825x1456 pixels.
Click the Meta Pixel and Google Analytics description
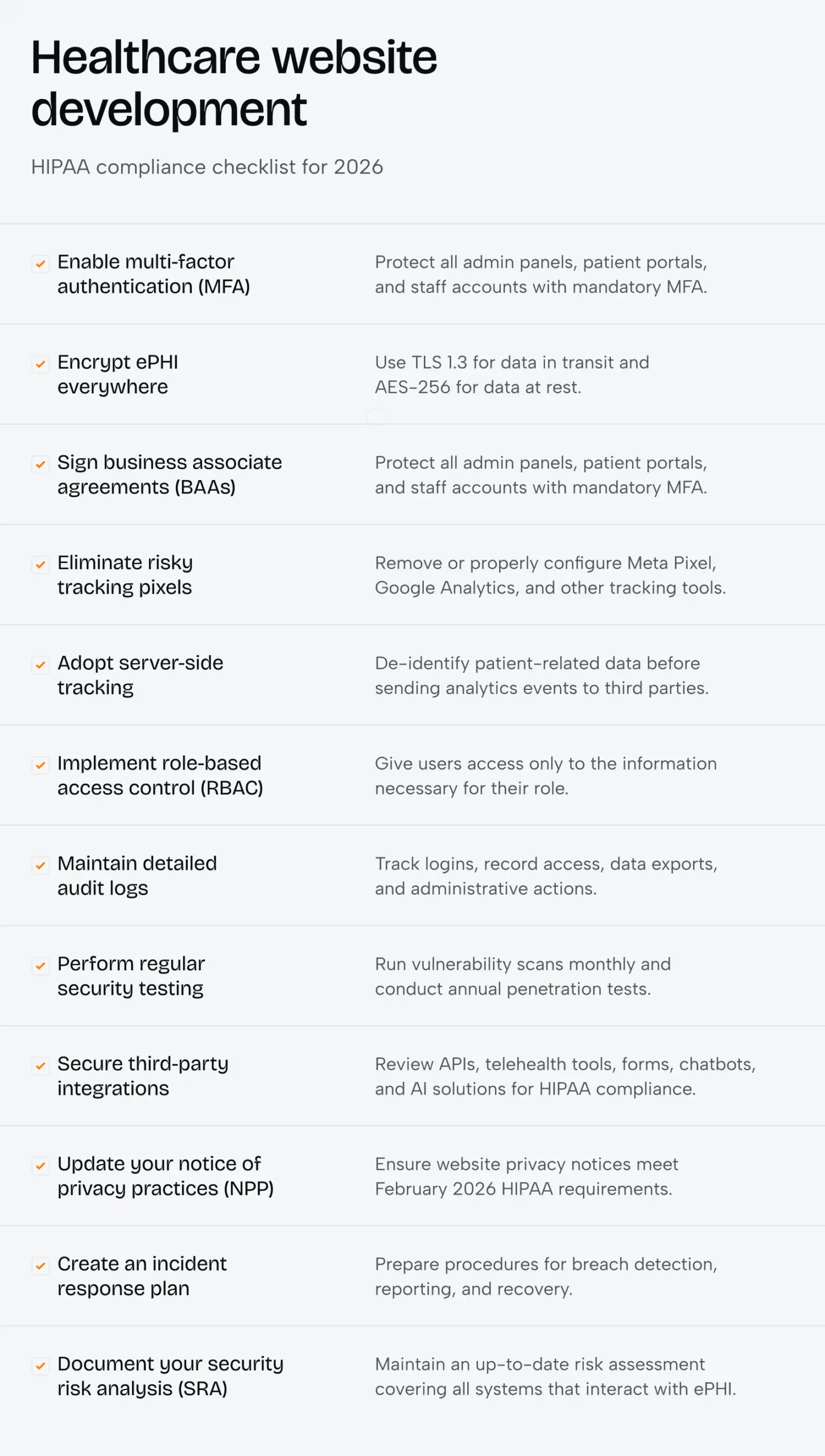point(550,575)
